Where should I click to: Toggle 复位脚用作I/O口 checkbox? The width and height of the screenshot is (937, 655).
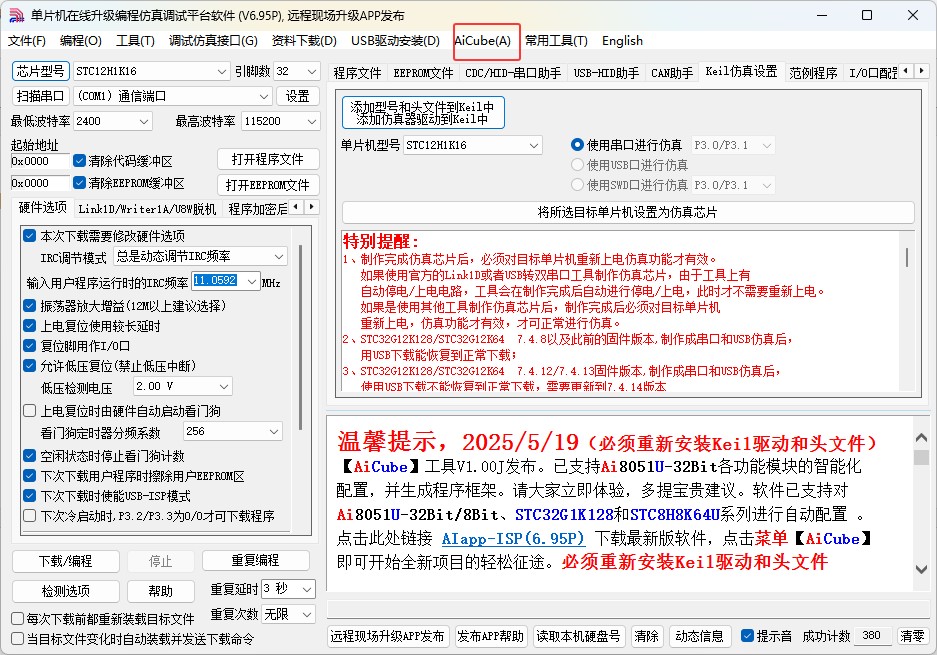(29, 345)
